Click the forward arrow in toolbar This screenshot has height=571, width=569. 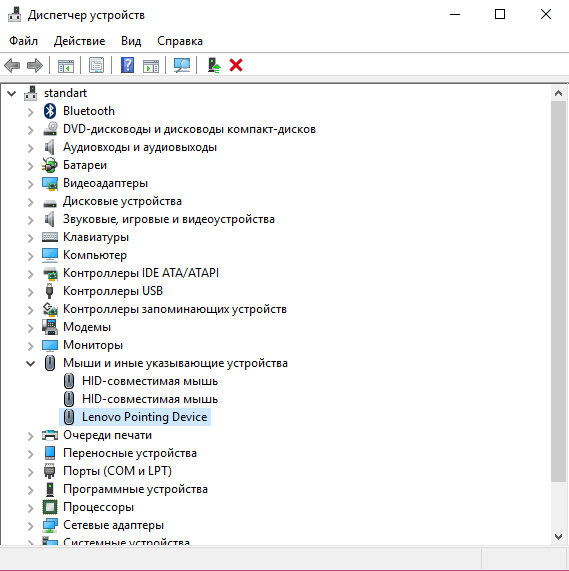[35, 66]
